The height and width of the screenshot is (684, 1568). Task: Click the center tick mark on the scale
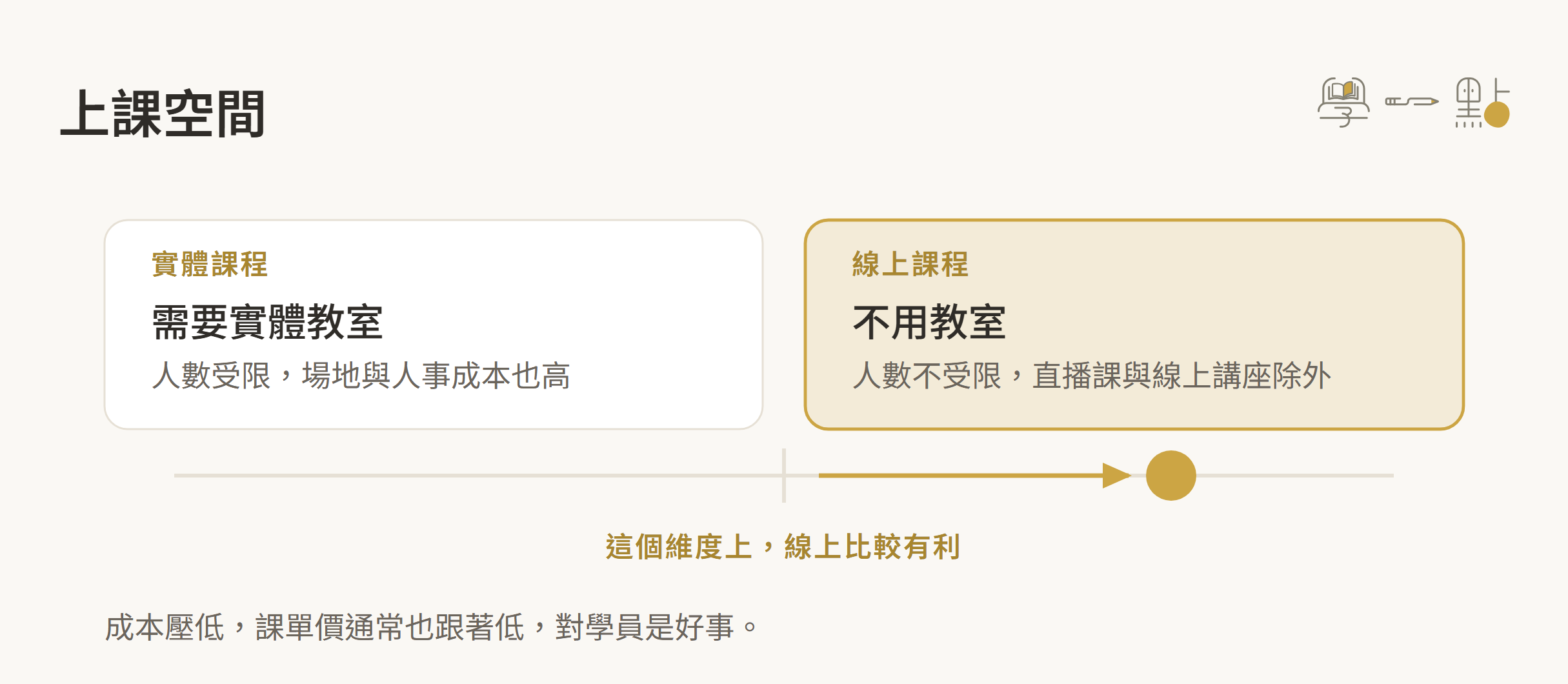[784, 476]
